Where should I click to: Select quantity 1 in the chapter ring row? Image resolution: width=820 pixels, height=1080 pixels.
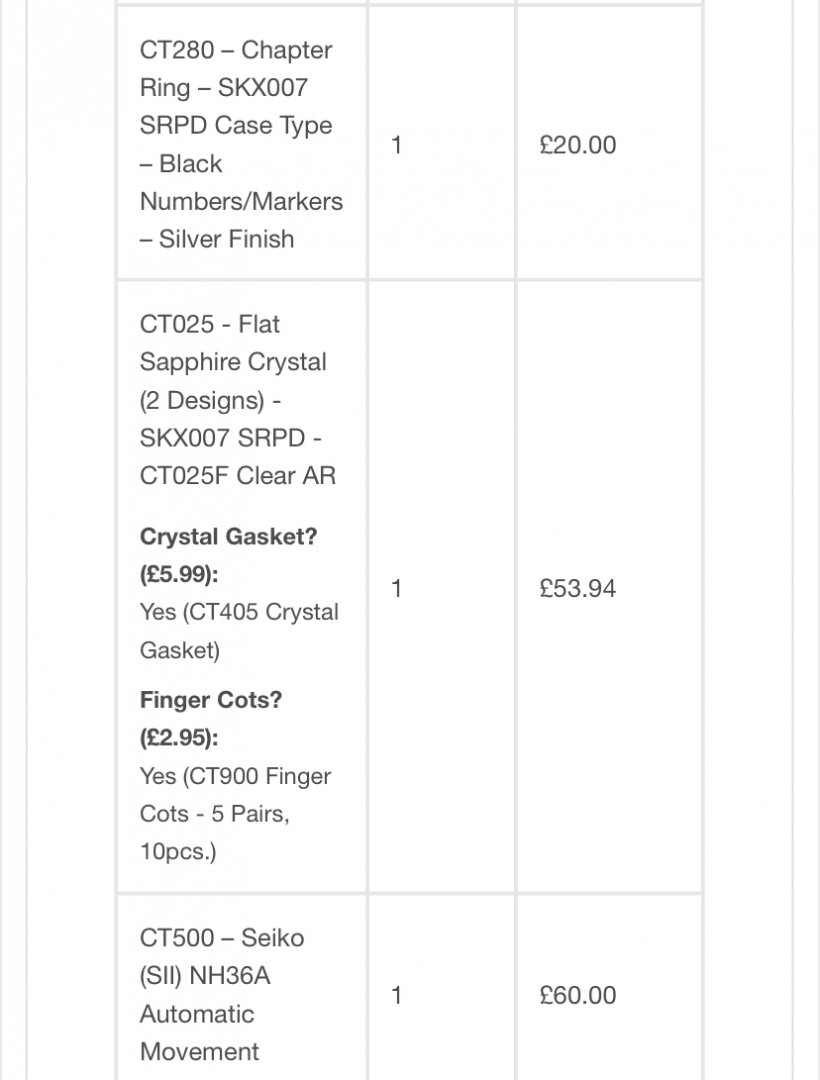(x=396, y=145)
